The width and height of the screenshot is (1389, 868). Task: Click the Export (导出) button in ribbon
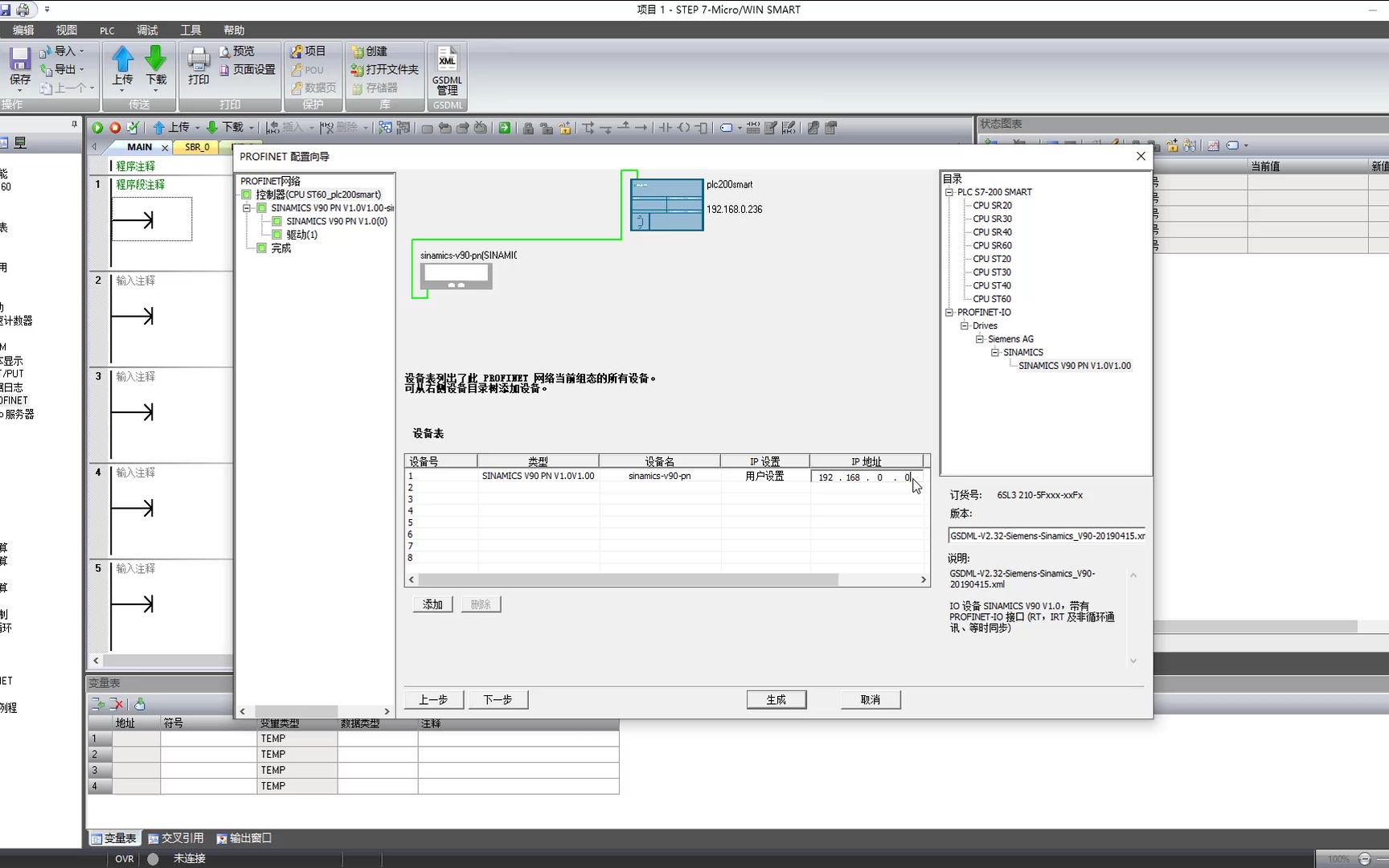pos(62,69)
